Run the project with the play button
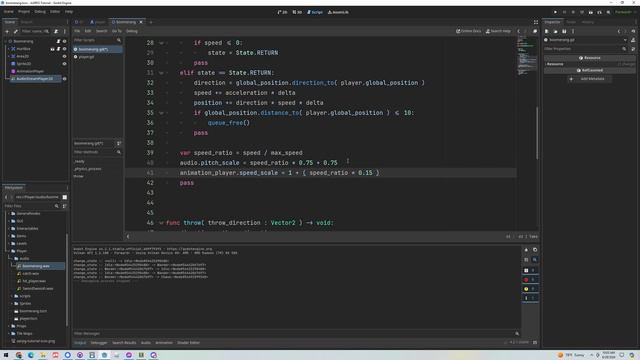This screenshot has height=360, width=640. 555,12
